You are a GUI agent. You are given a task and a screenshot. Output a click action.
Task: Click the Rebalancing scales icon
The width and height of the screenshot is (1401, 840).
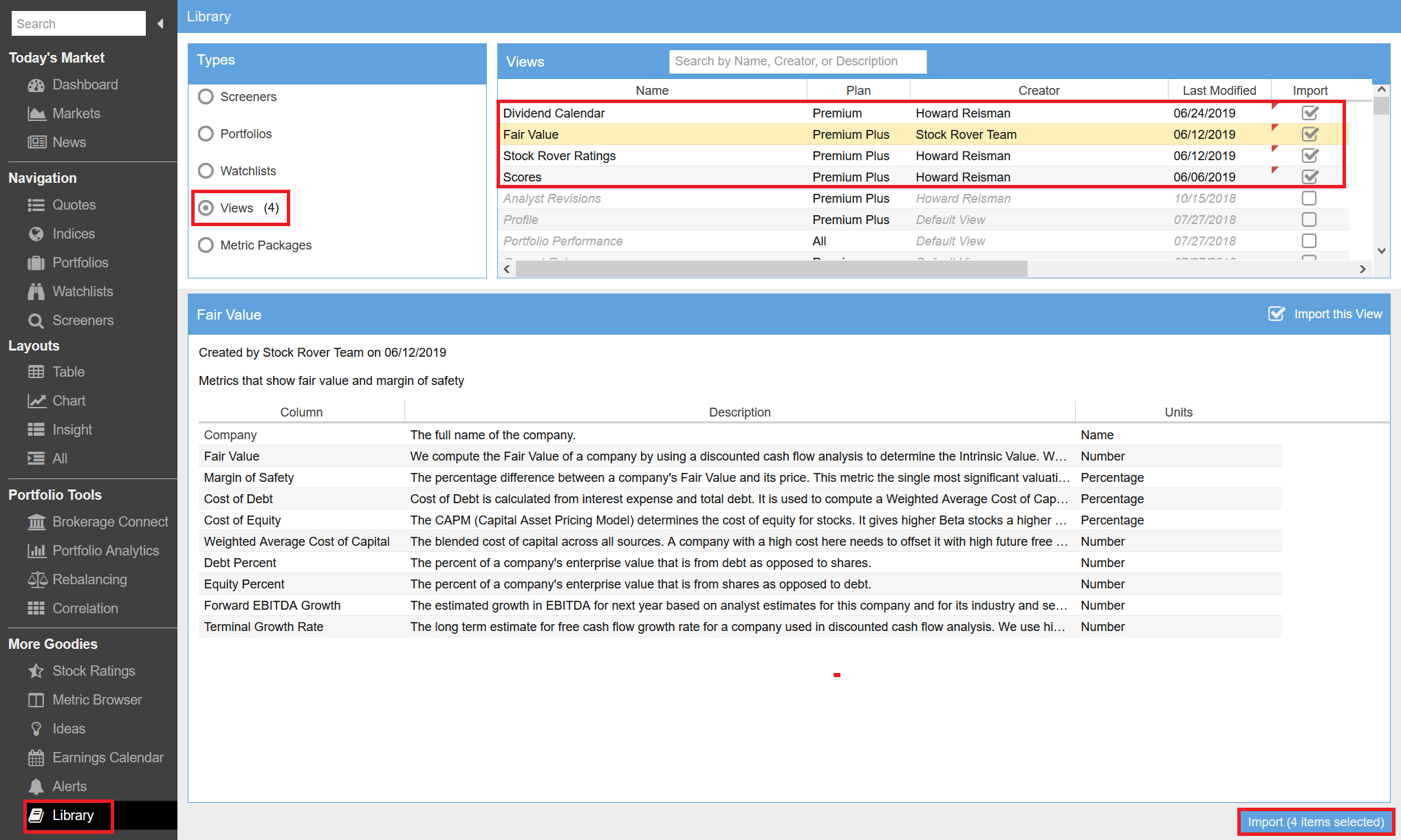coord(37,579)
